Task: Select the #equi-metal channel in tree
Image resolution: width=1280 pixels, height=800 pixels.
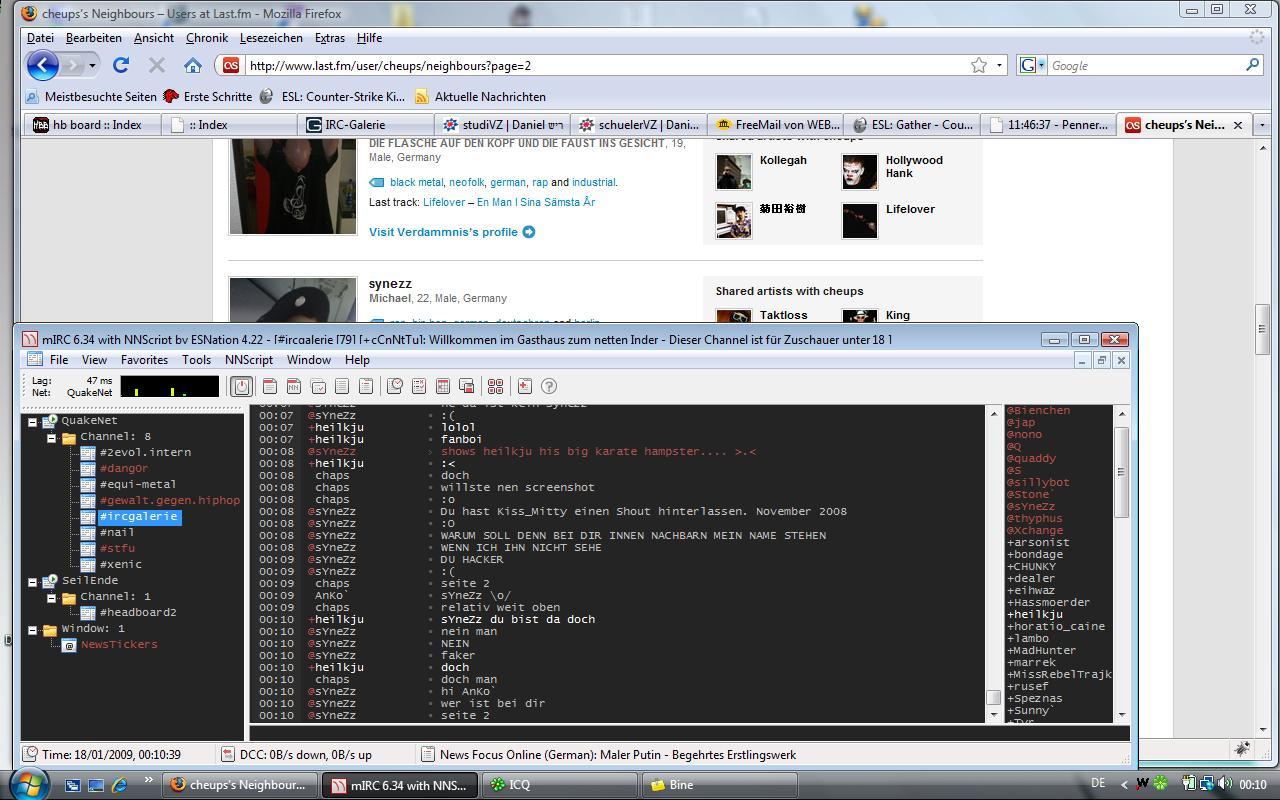Action: tap(137, 484)
